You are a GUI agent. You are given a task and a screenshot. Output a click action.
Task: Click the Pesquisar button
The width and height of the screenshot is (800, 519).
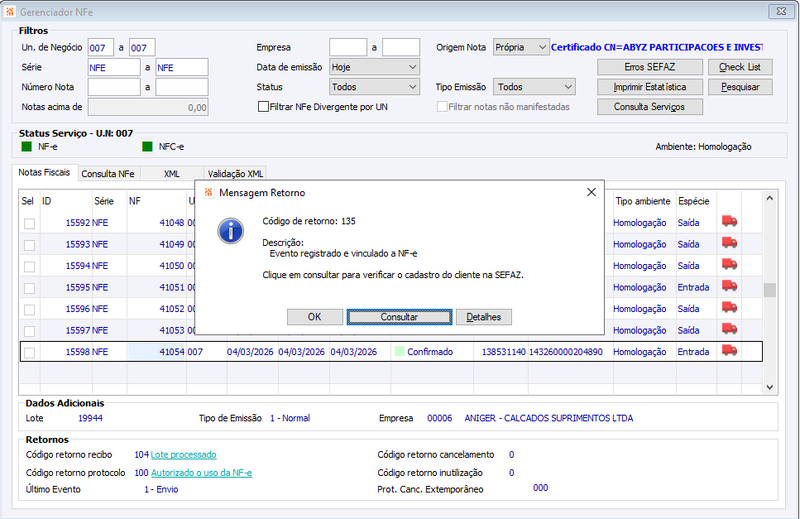740,87
